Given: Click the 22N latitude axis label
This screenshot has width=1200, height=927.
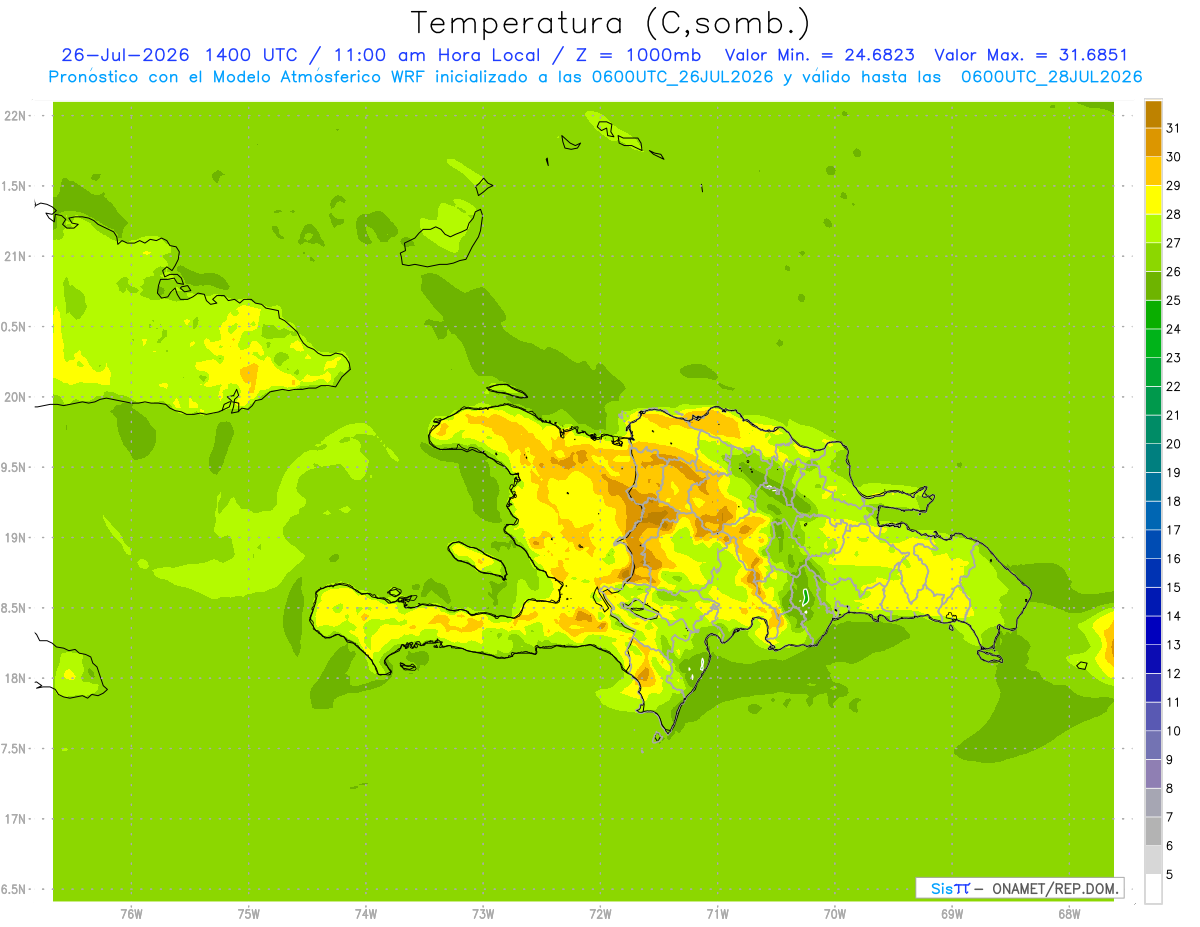Looking at the screenshot, I should [x=17, y=116].
